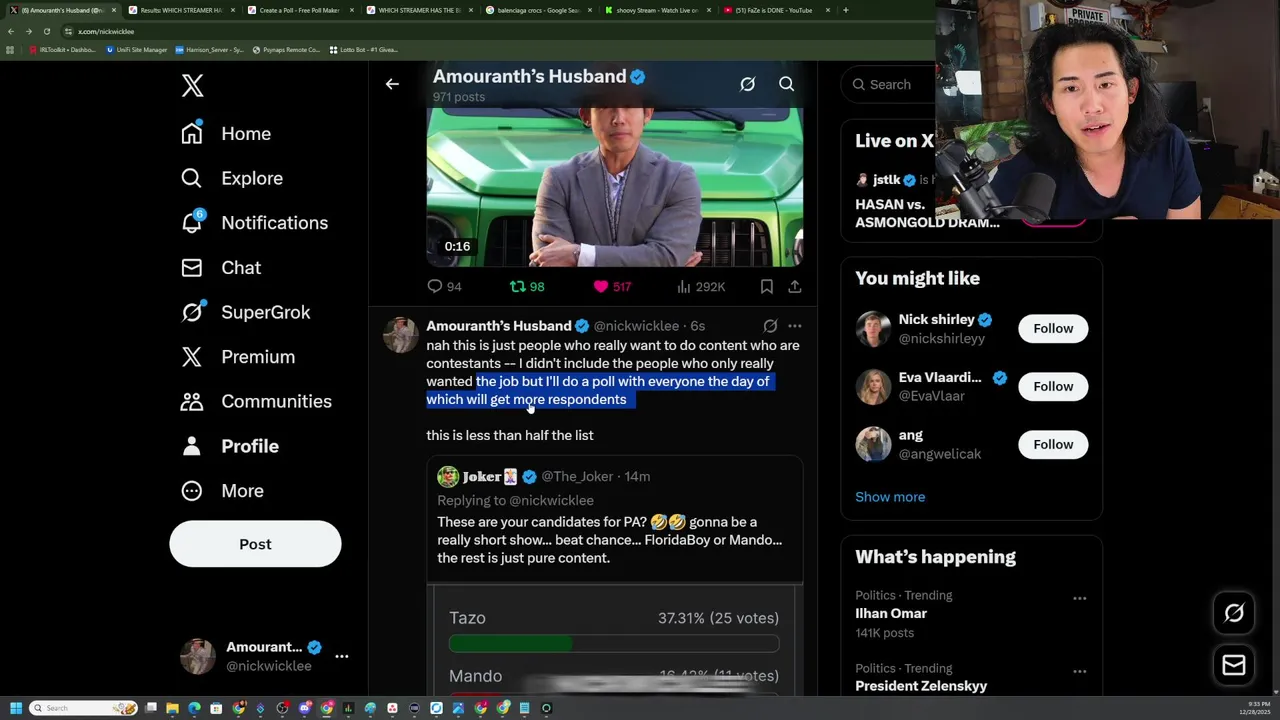Open Explore in the sidebar
This screenshot has height=720, width=1280.
click(x=232, y=178)
